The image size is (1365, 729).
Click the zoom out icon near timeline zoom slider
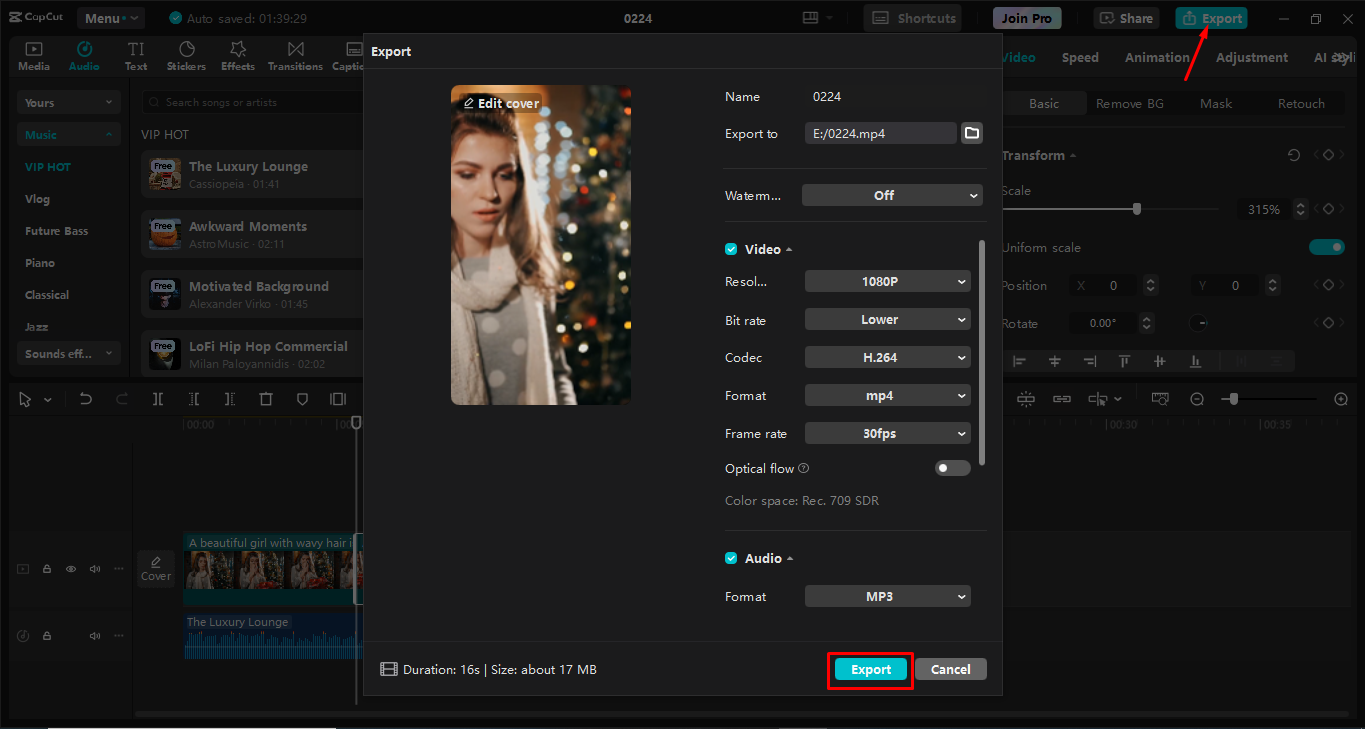click(1197, 398)
